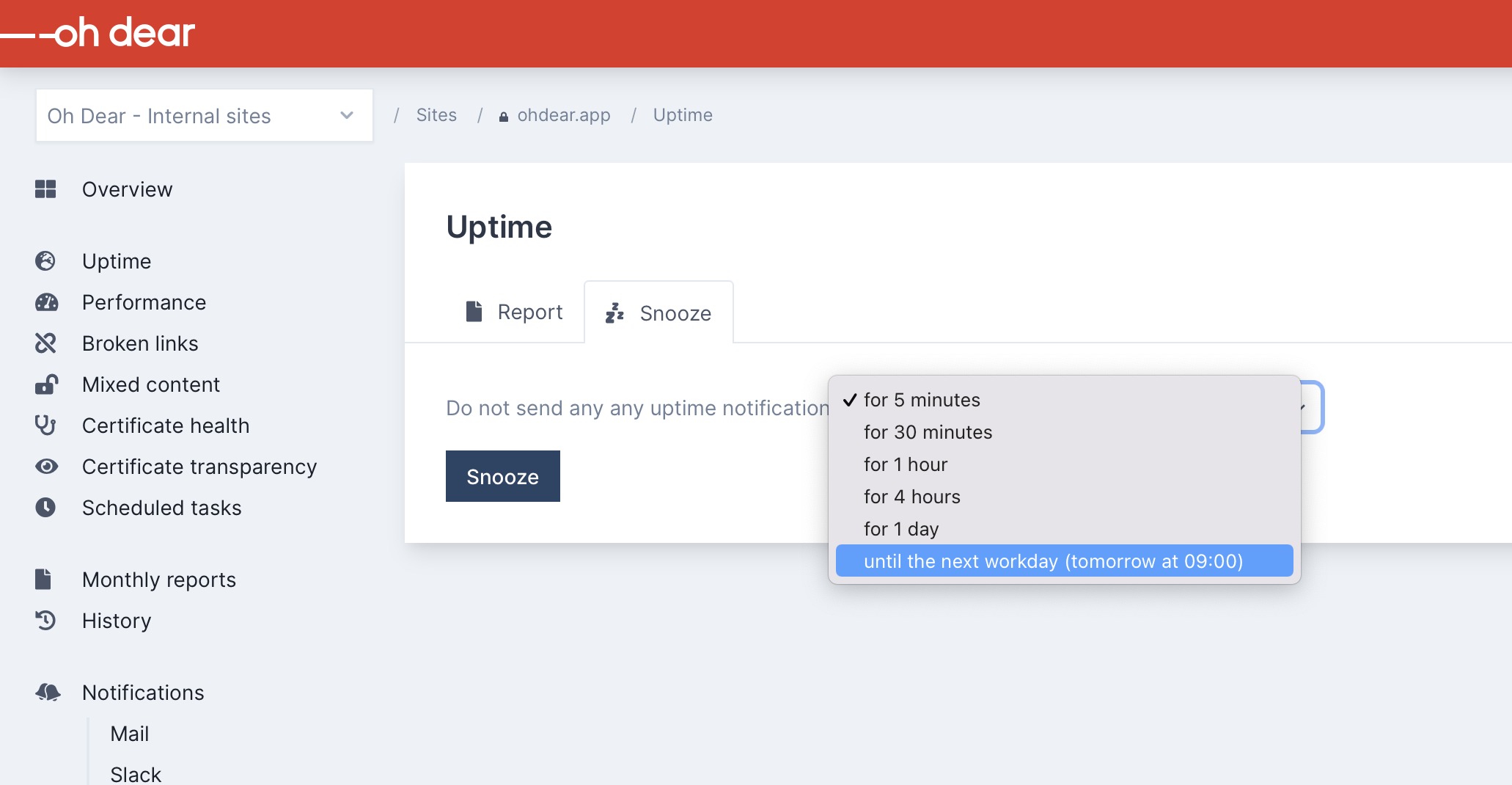
Task: Open Broken links page
Action: (x=140, y=343)
